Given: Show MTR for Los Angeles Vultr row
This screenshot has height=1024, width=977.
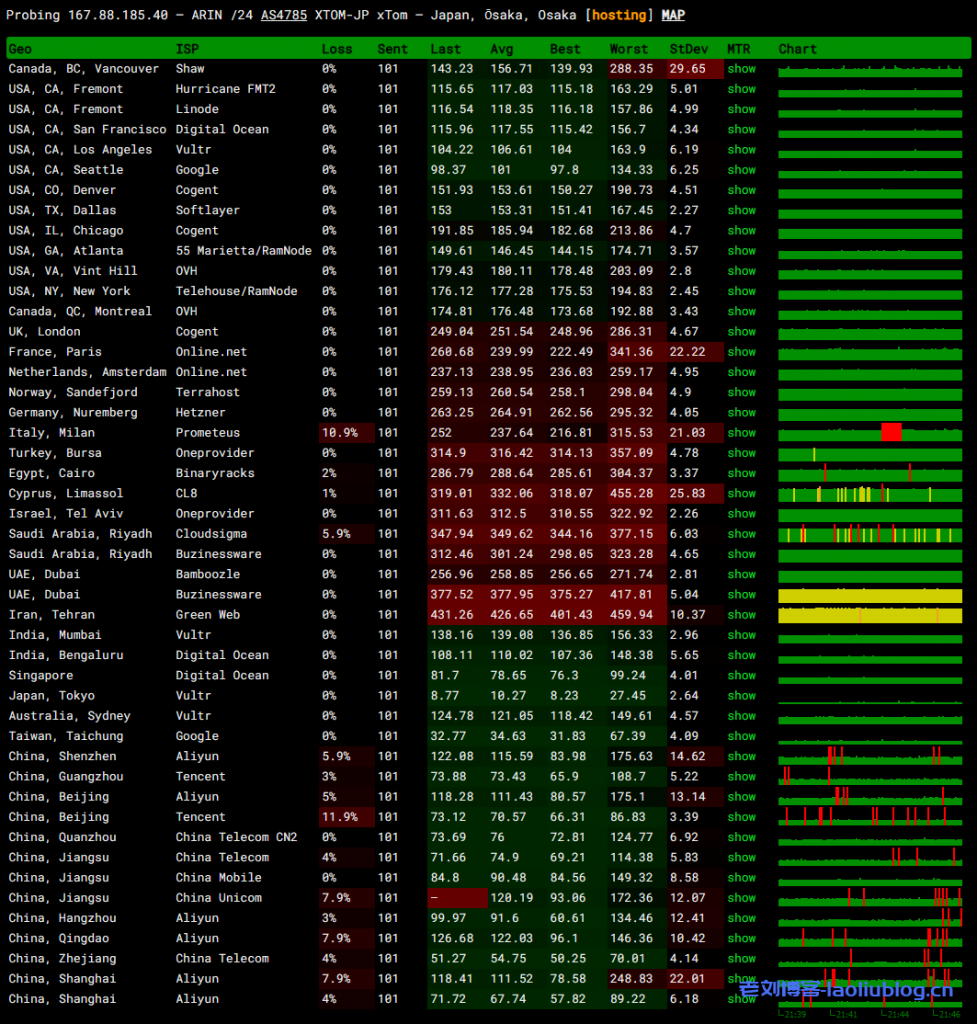Looking at the screenshot, I should point(741,150).
